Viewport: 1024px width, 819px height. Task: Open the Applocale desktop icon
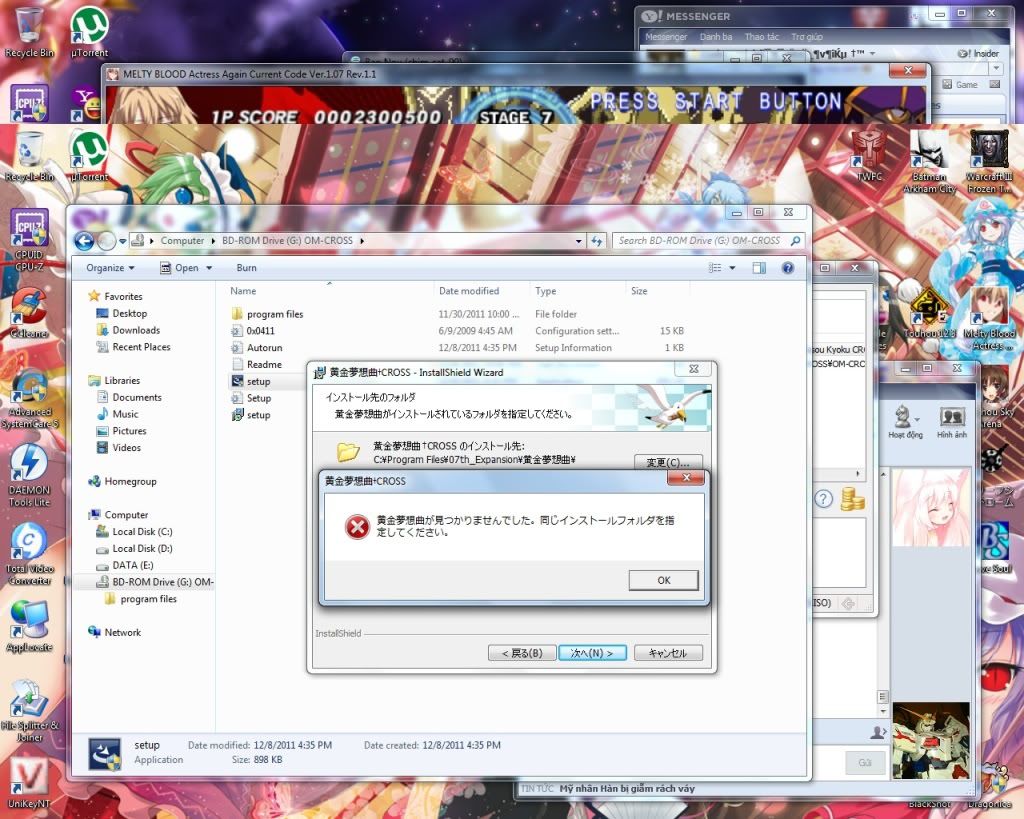pos(29,627)
